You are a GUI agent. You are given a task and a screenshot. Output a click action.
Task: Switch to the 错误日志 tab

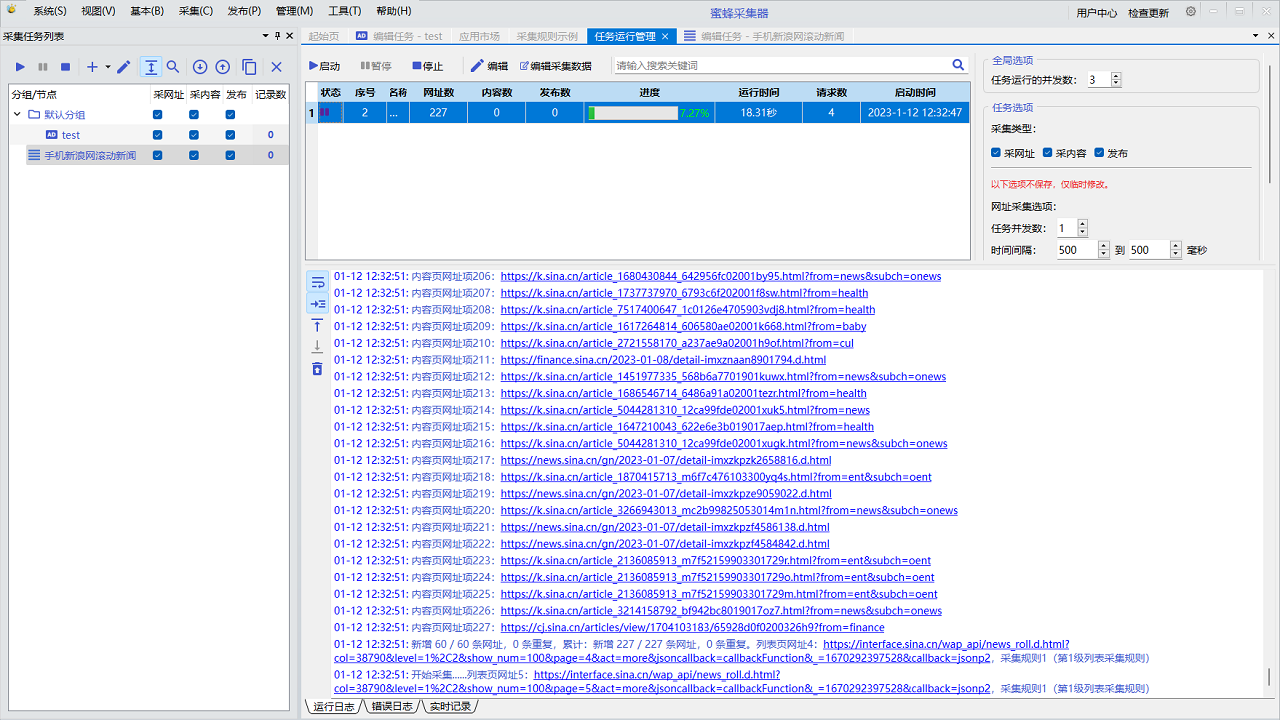point(391,707)
